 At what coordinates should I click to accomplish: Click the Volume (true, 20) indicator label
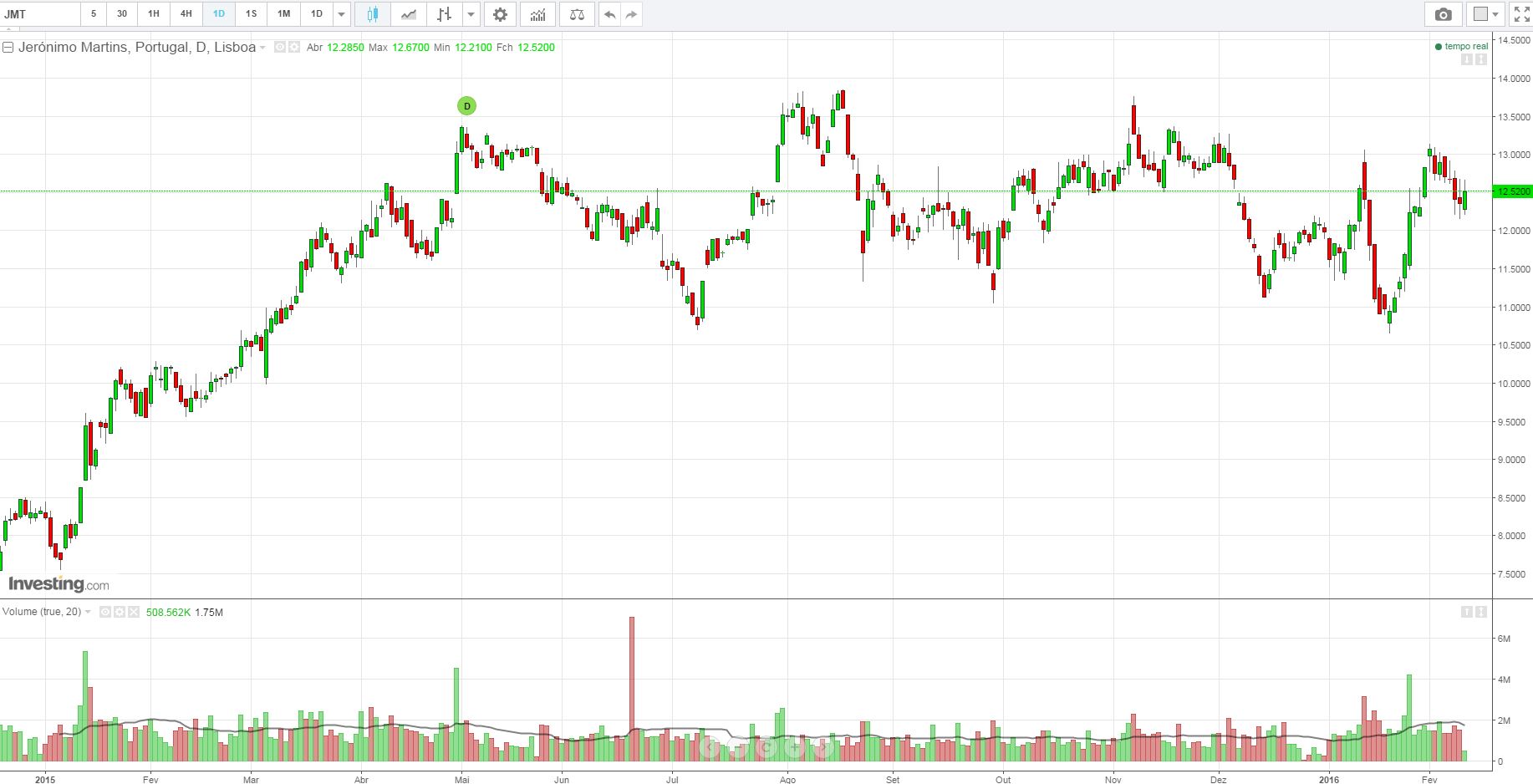(x=42, y=612)
